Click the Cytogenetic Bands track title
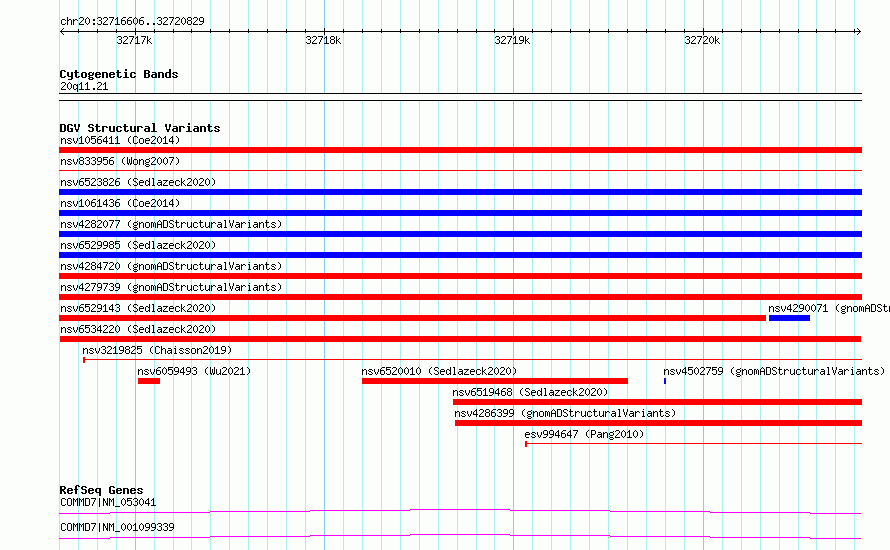Screen dimensions: 890x550 (119, 74)
